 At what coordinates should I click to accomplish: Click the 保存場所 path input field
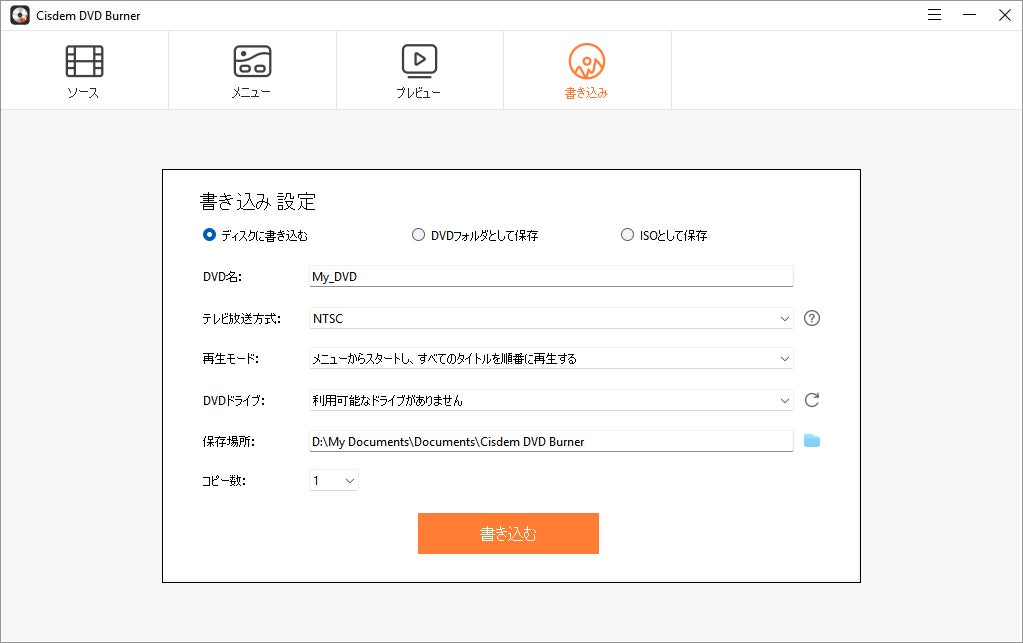(x=551, y=441)
